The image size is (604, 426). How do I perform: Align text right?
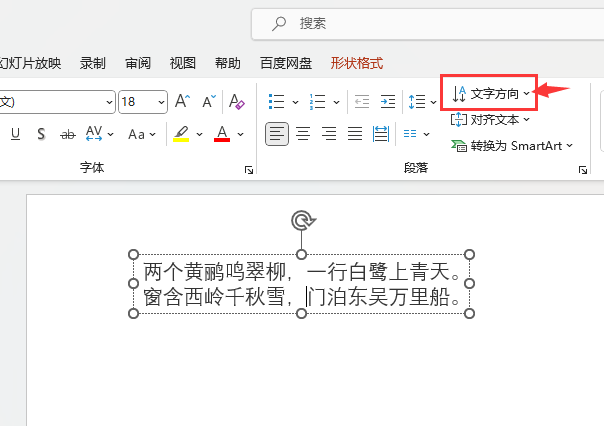coord(329,134)
